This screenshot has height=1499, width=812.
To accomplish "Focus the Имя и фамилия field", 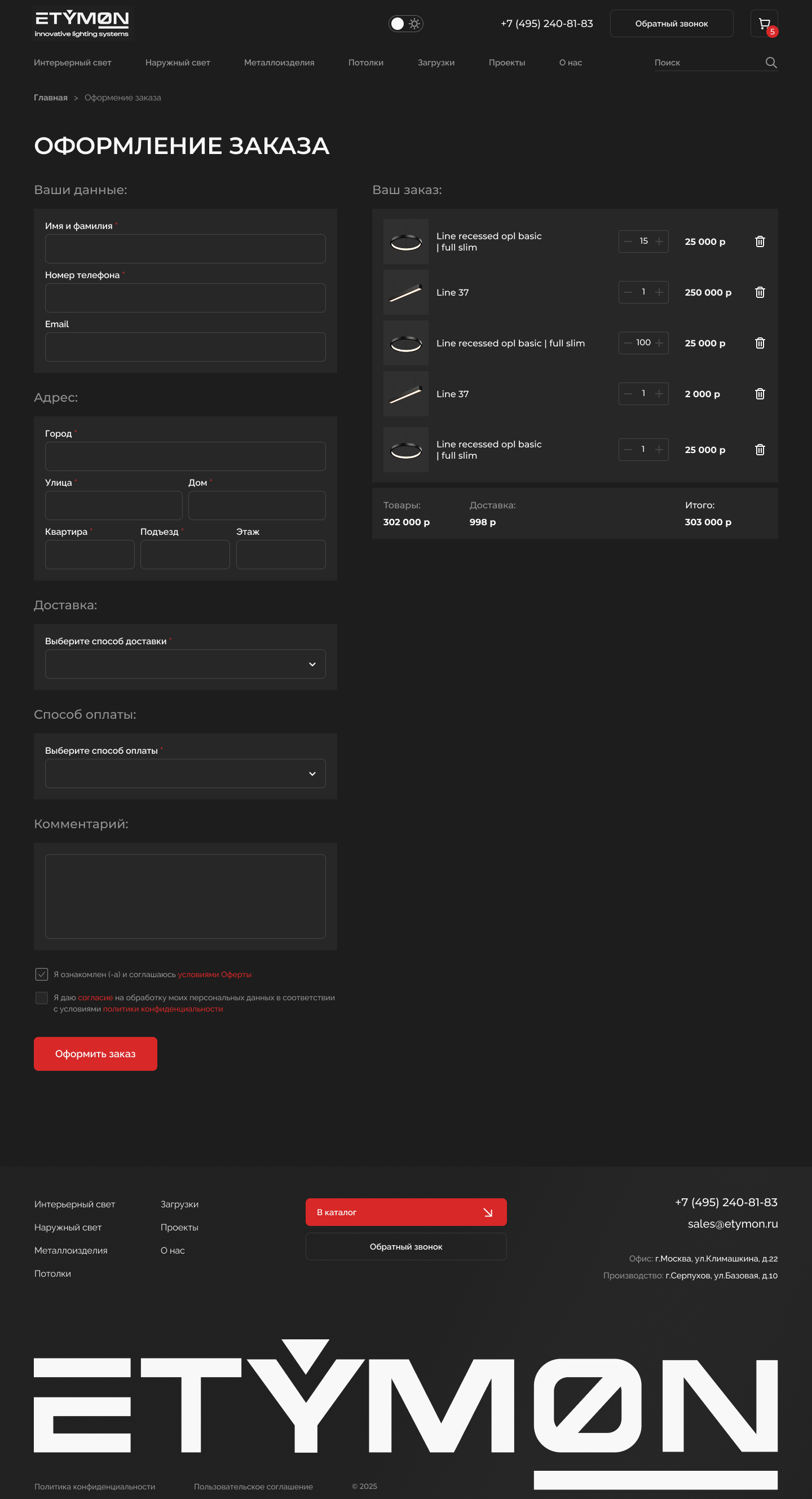I will click(x=185, y=249).
